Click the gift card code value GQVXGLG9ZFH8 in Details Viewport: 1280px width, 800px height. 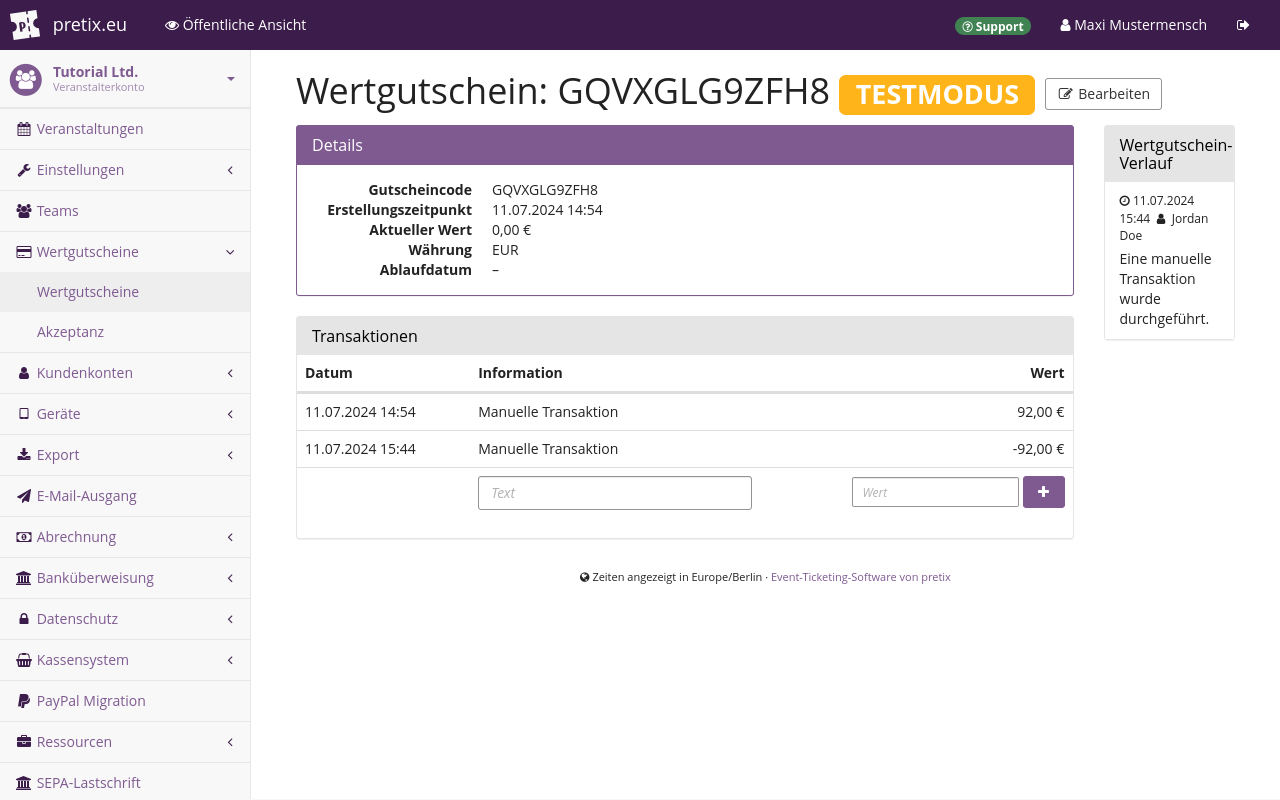pyautogui.click(x=545, y=190)
